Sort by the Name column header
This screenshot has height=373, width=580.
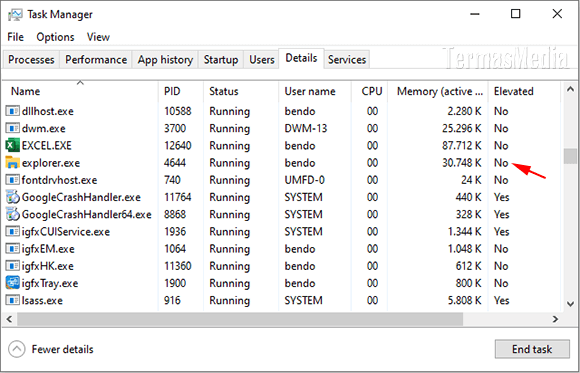click(80, 91)
